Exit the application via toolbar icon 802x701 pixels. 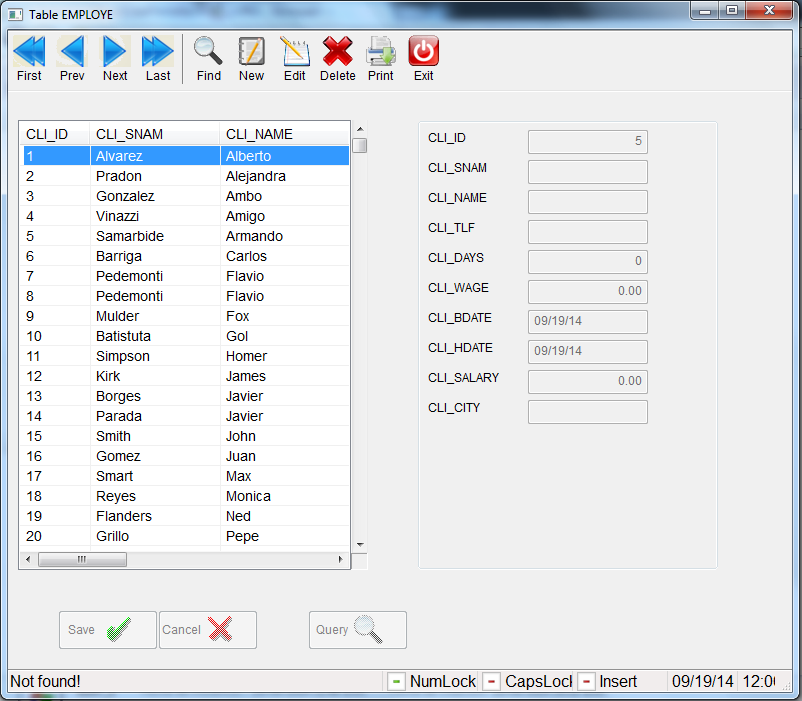(423, 57)
